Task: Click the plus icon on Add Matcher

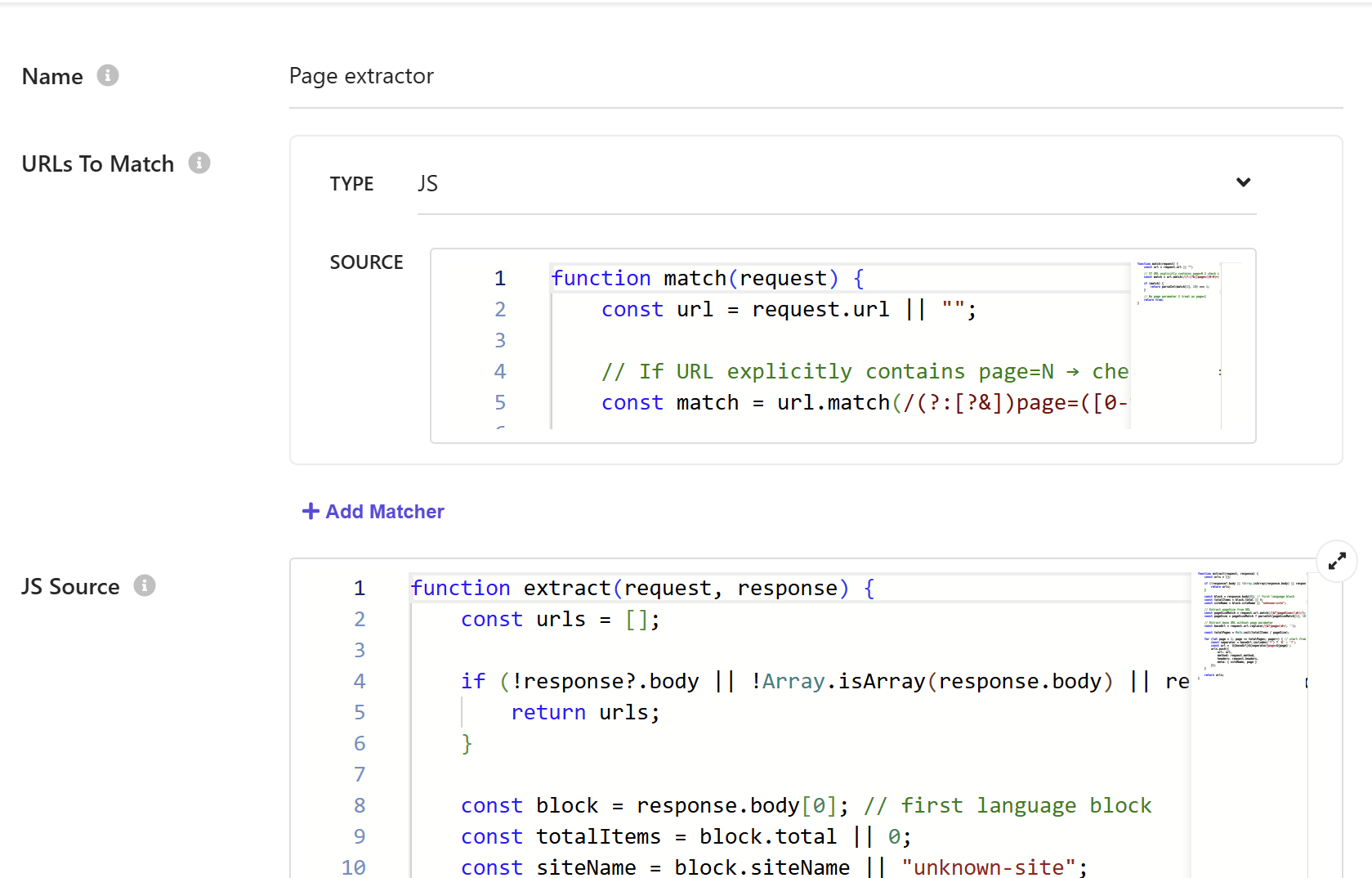Action: (309, 511)
